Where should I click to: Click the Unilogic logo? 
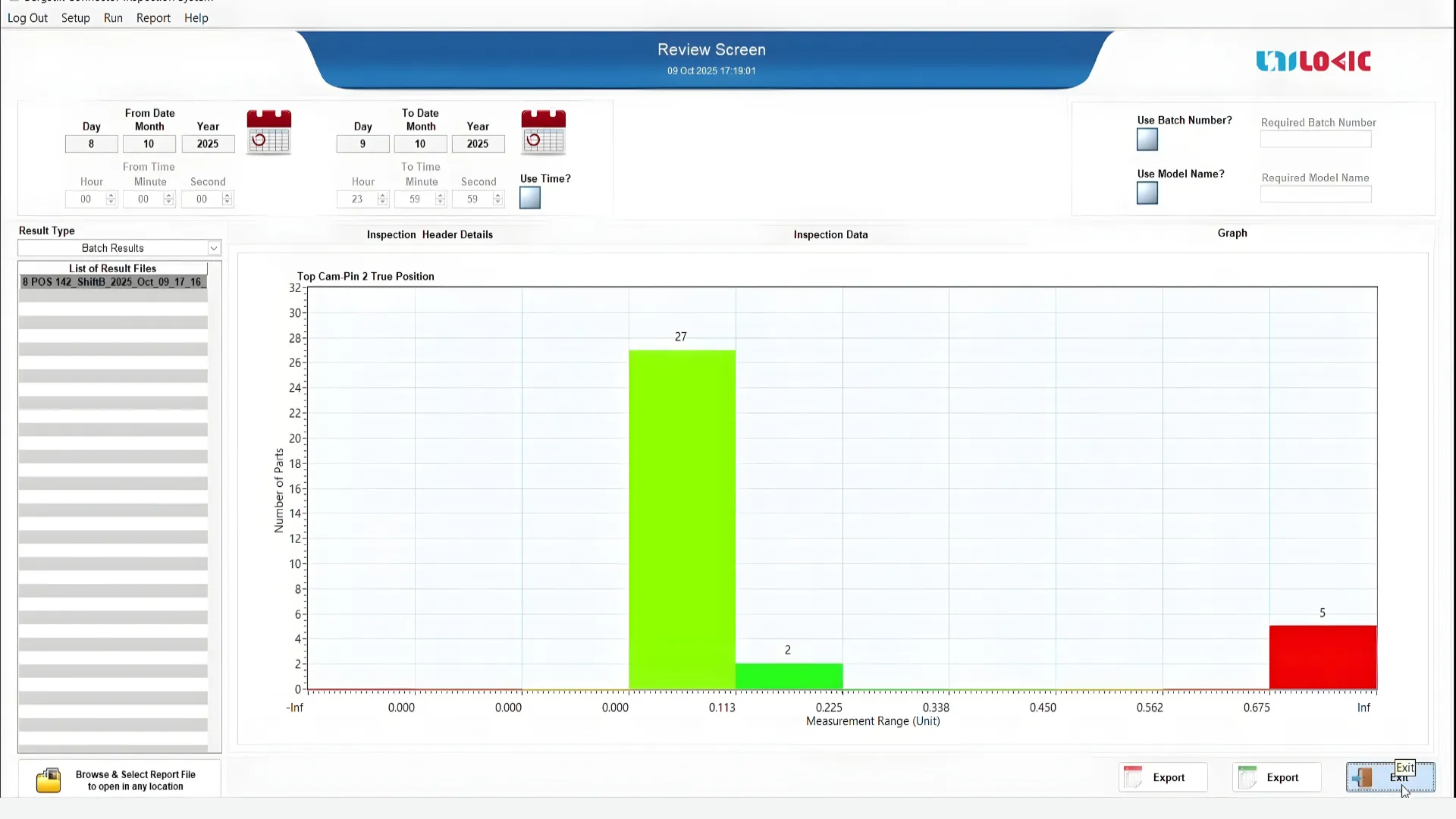[x=1313, y=61]
